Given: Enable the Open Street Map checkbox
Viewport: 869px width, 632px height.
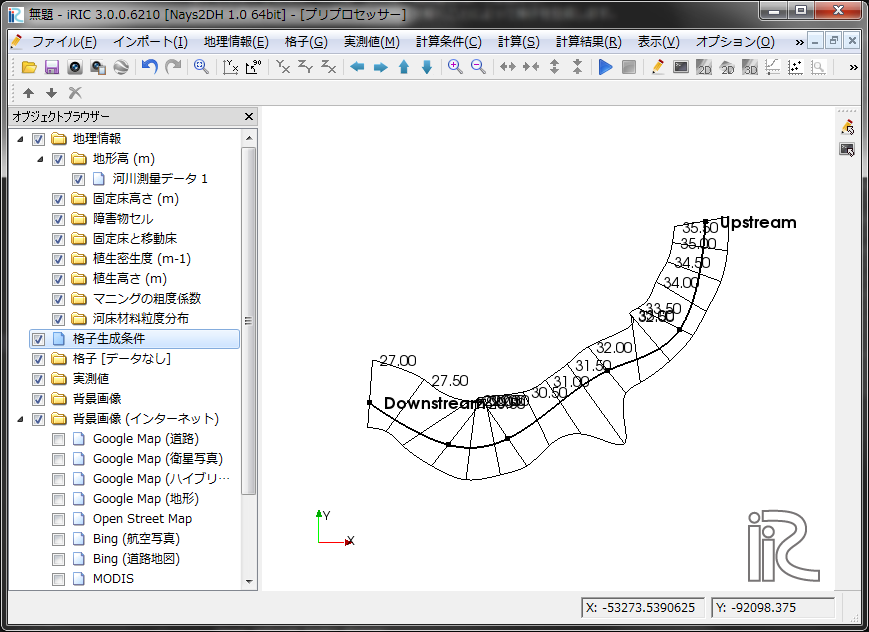Looking at the screenshot, I should pyautogui.click(x=58, y=519).
